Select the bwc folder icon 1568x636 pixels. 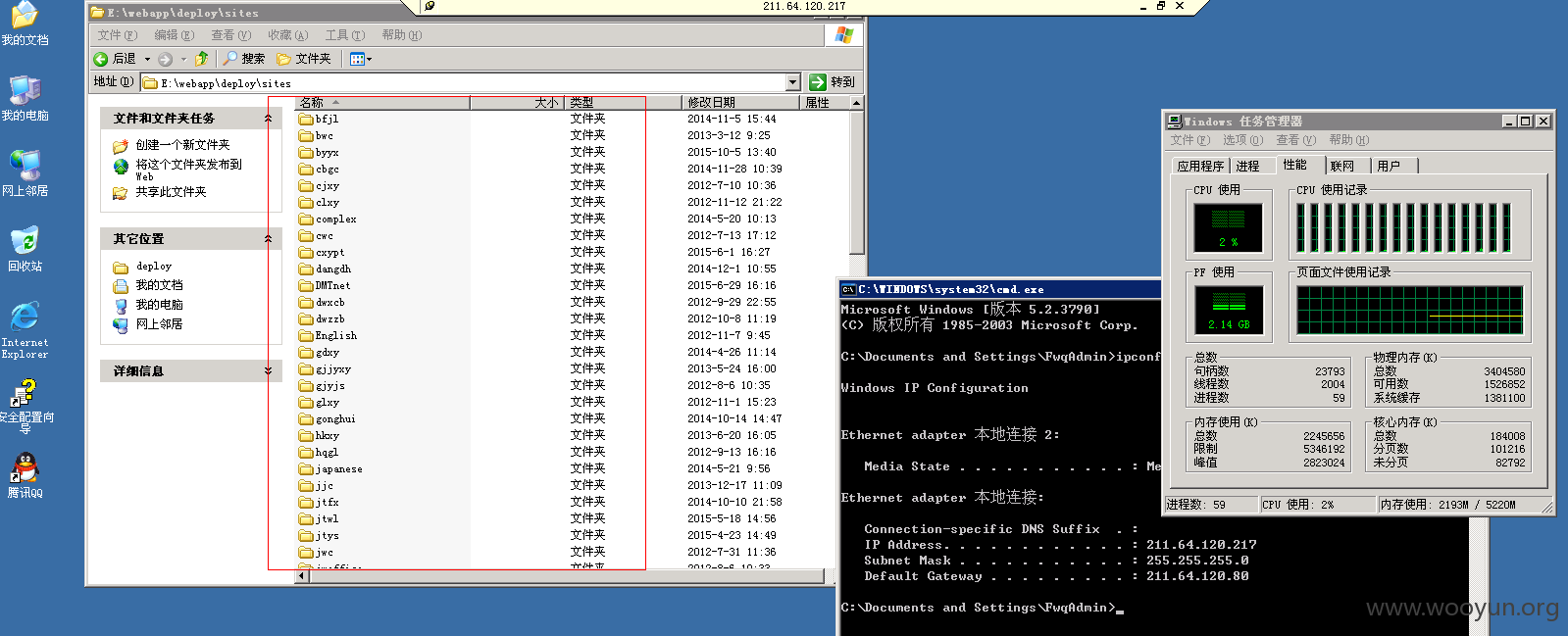point(306,135)
